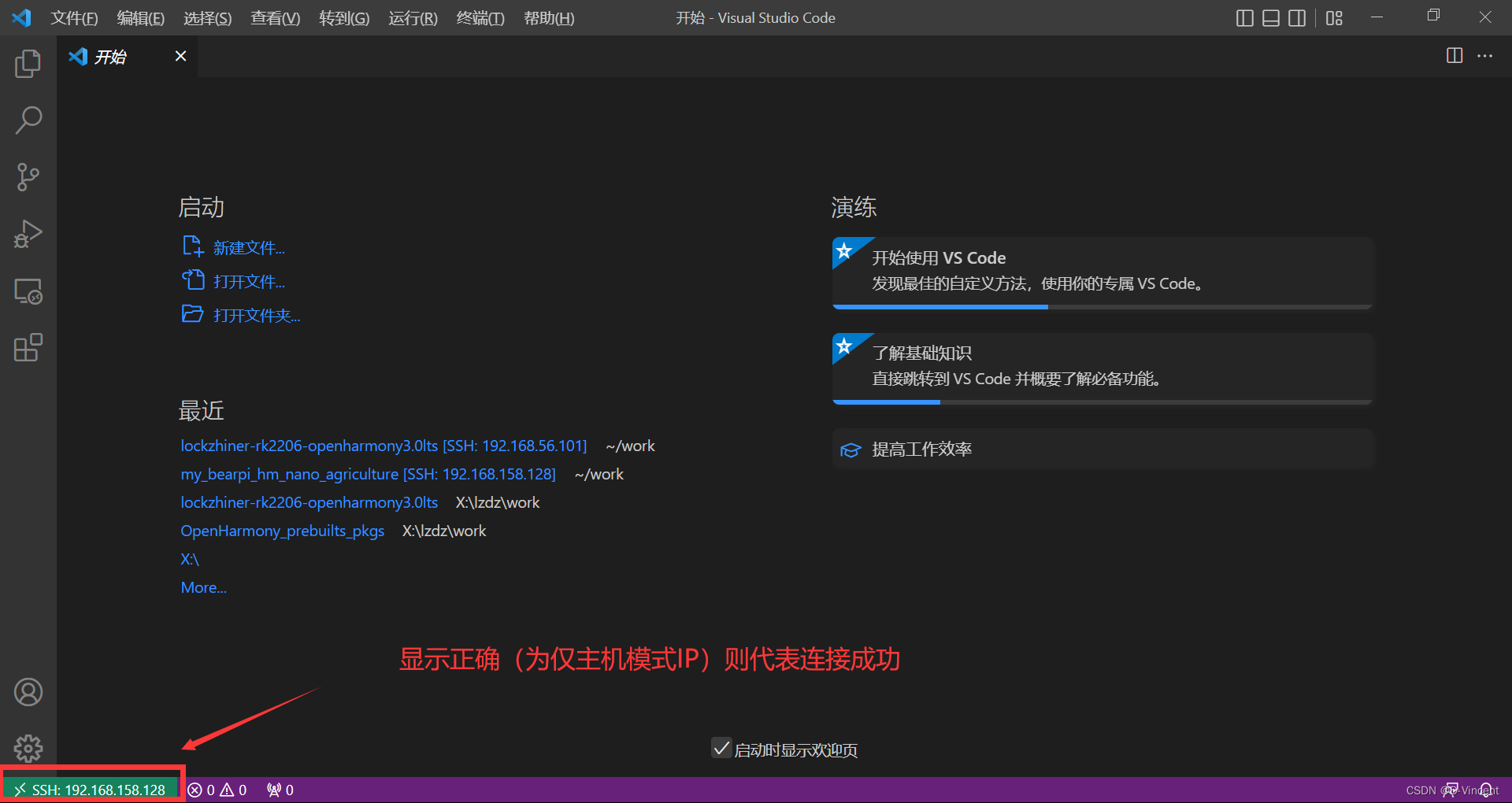Open recent X:\ folder
Viewport: 1512px width, 803px height.
[x=190, y=559]
